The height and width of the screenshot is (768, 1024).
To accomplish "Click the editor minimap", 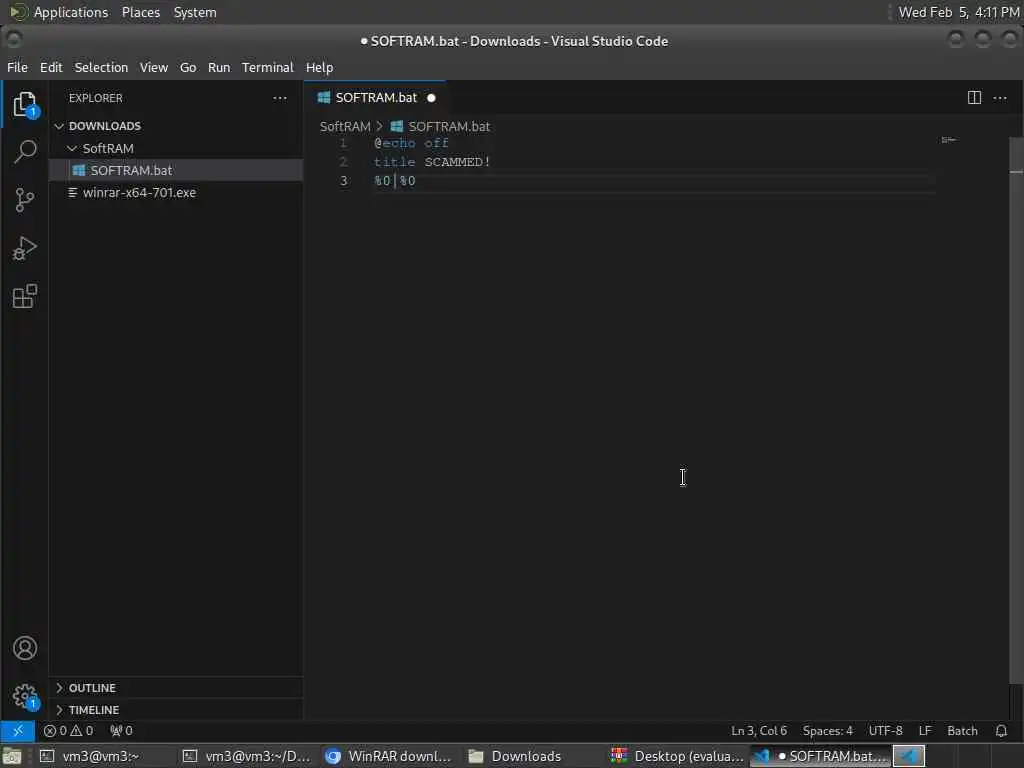I will (948, 140).
